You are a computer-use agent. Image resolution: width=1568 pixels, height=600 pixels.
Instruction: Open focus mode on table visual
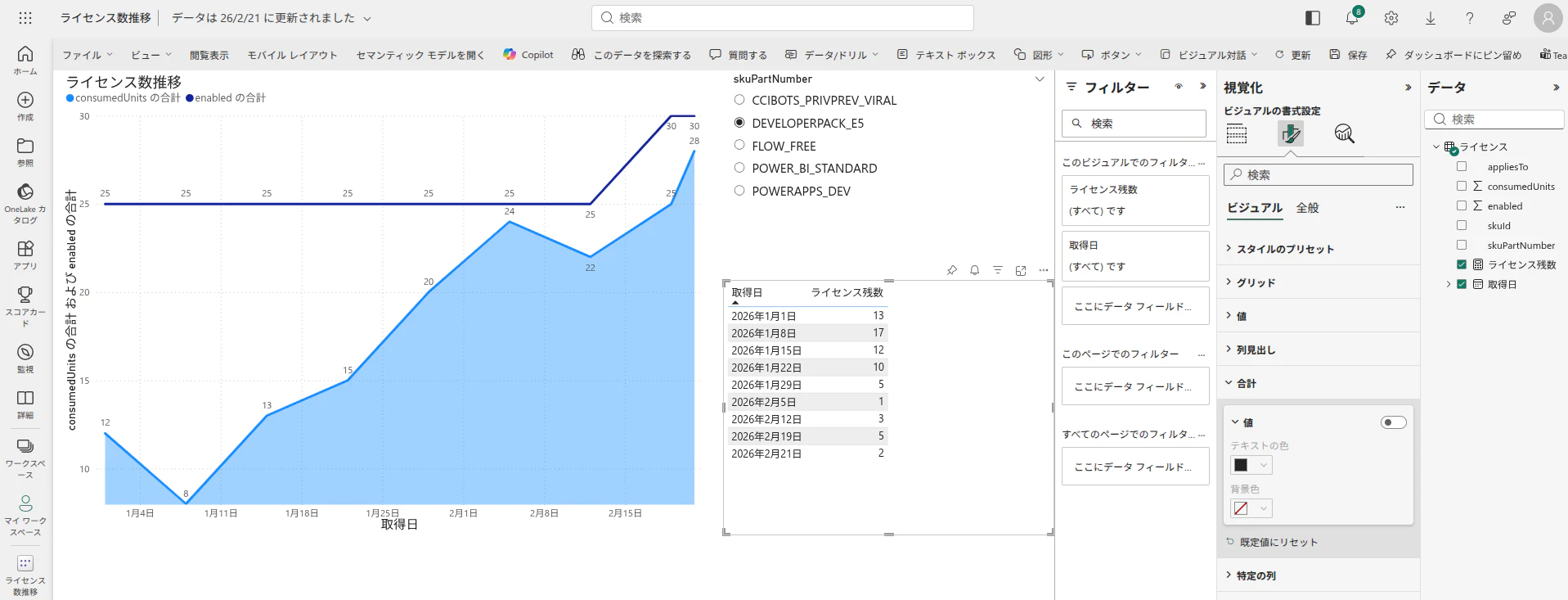1021,270
